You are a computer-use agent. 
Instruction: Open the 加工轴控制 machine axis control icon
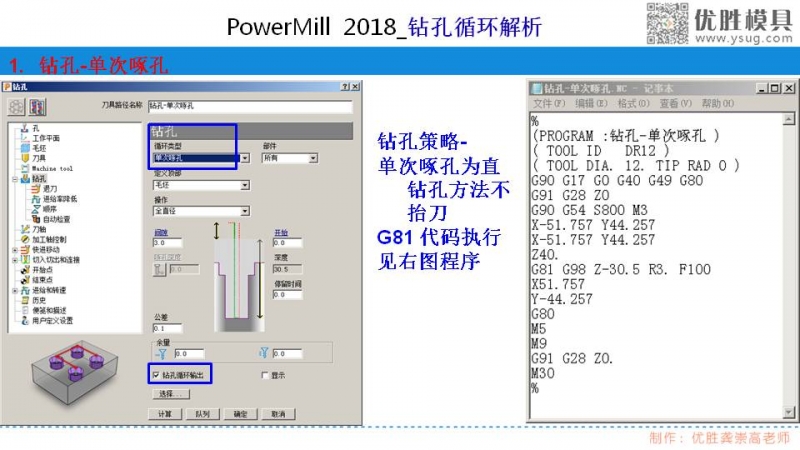tap(24, 239)
